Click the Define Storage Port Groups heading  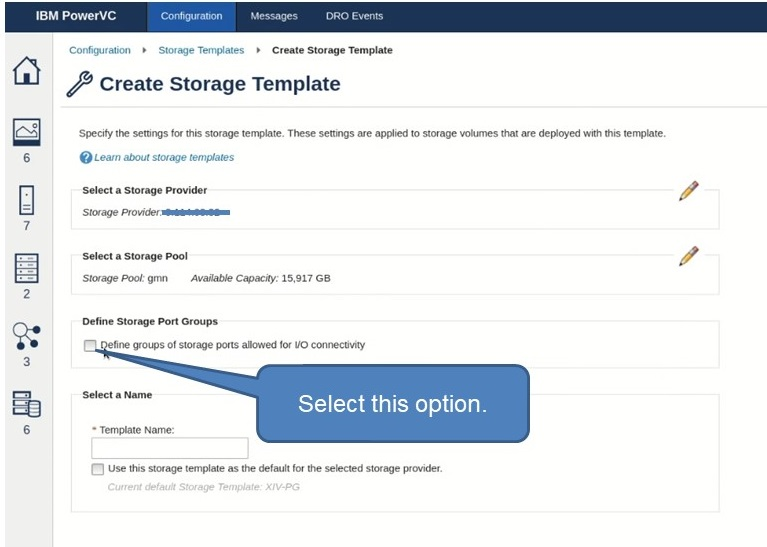pos(150,321)
